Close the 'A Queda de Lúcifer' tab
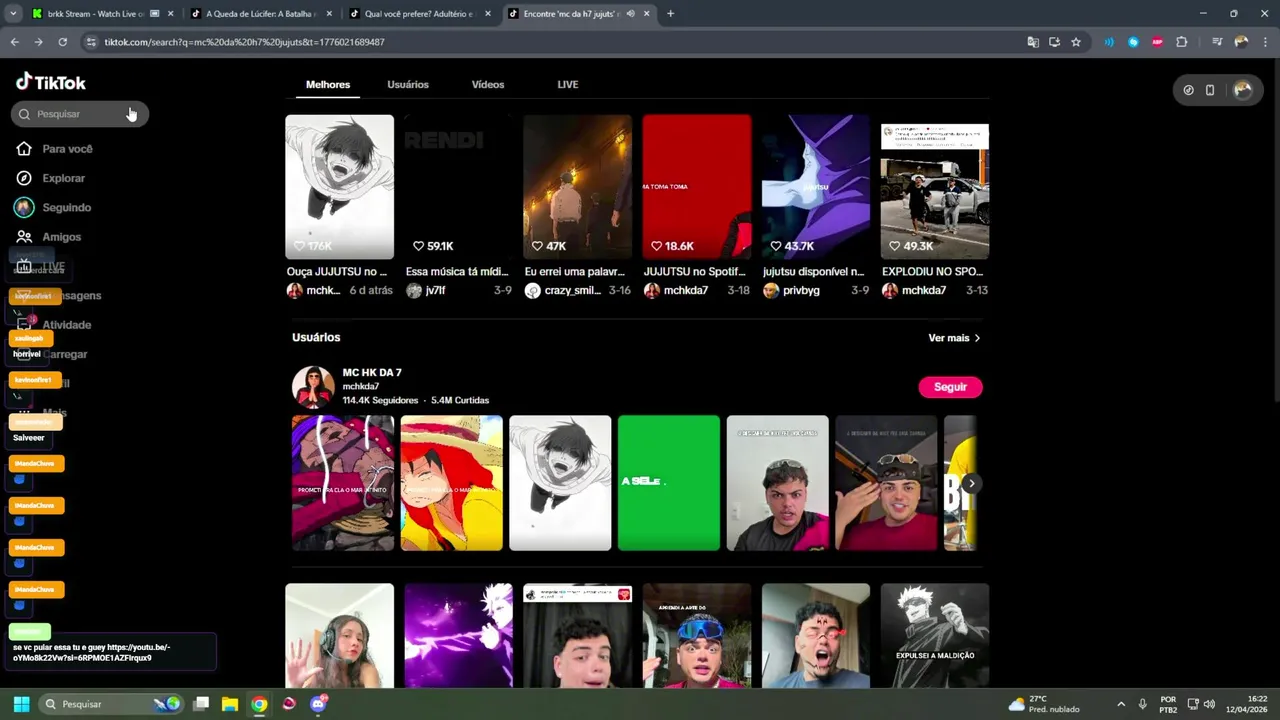 click(329, 14)
